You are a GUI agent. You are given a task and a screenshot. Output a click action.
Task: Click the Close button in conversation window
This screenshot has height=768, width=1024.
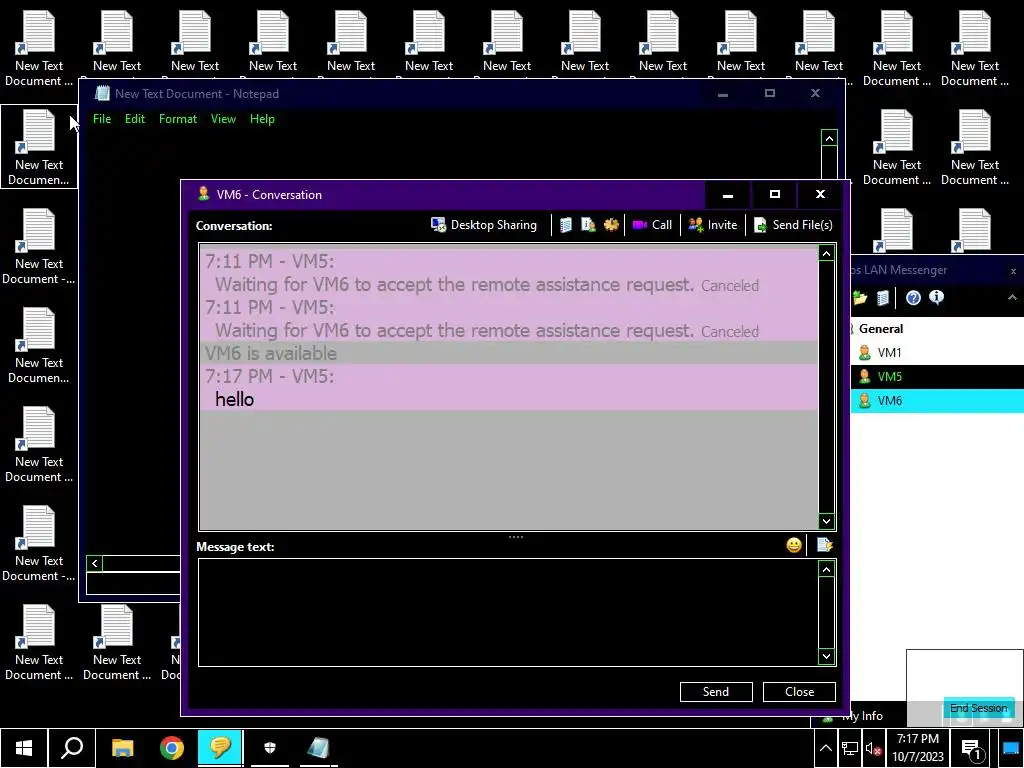coord(799,692)
